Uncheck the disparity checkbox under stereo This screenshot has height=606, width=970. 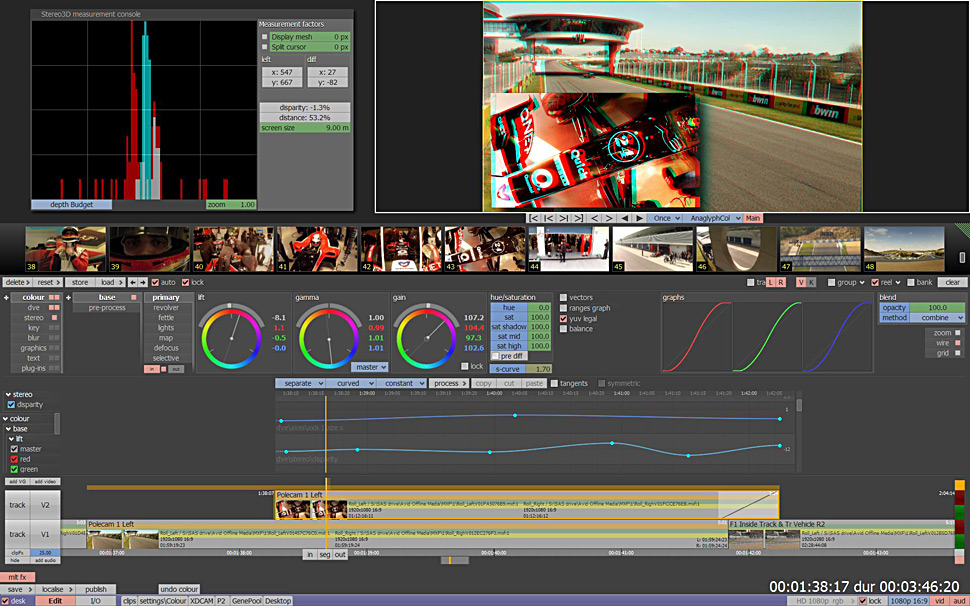click(11, 405)
